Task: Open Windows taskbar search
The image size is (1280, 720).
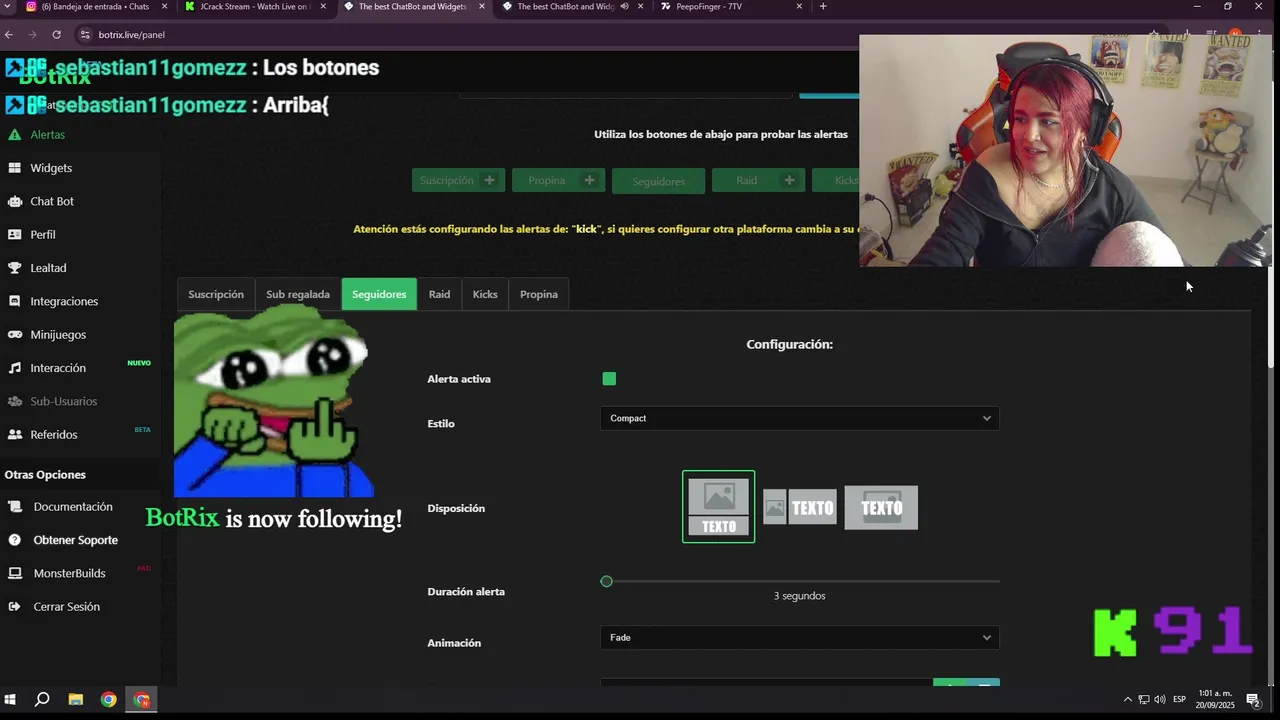Action: [x=42, y=699]
